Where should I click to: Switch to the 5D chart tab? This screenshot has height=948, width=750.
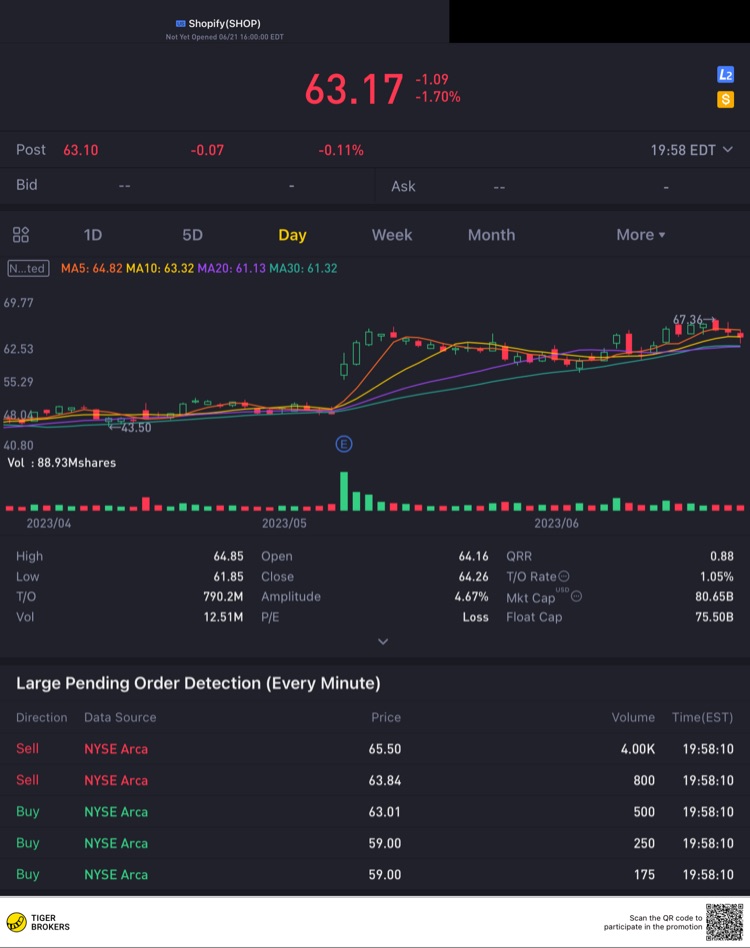click(192, 235)
